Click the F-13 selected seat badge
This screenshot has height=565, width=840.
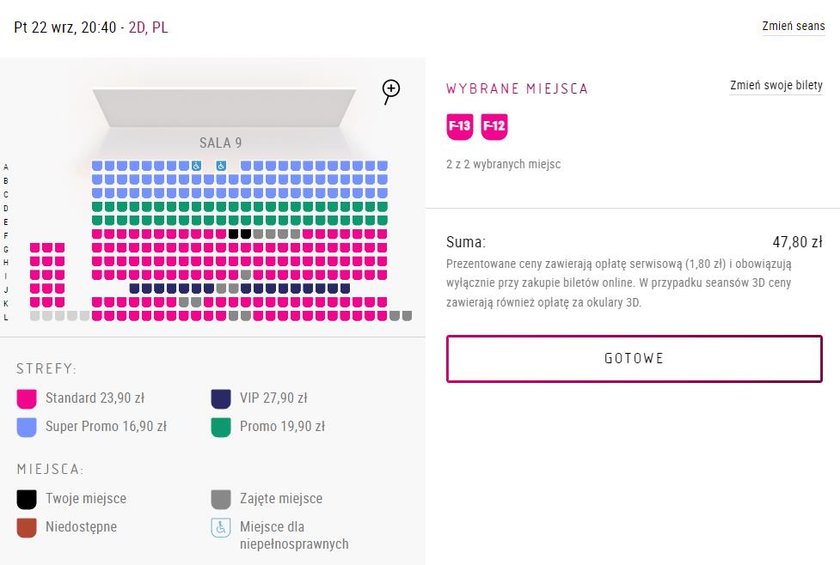coord(459,126)
